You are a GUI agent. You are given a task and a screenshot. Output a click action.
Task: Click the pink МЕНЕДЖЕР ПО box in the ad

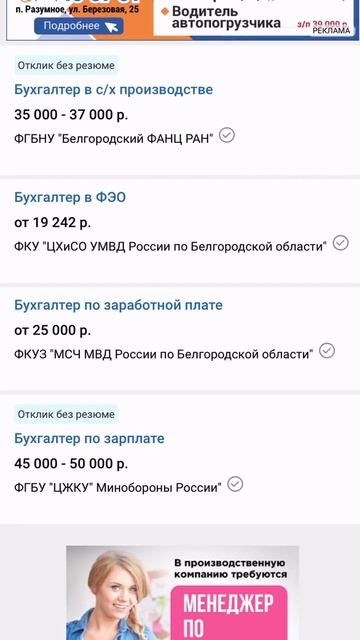point(229,613)
